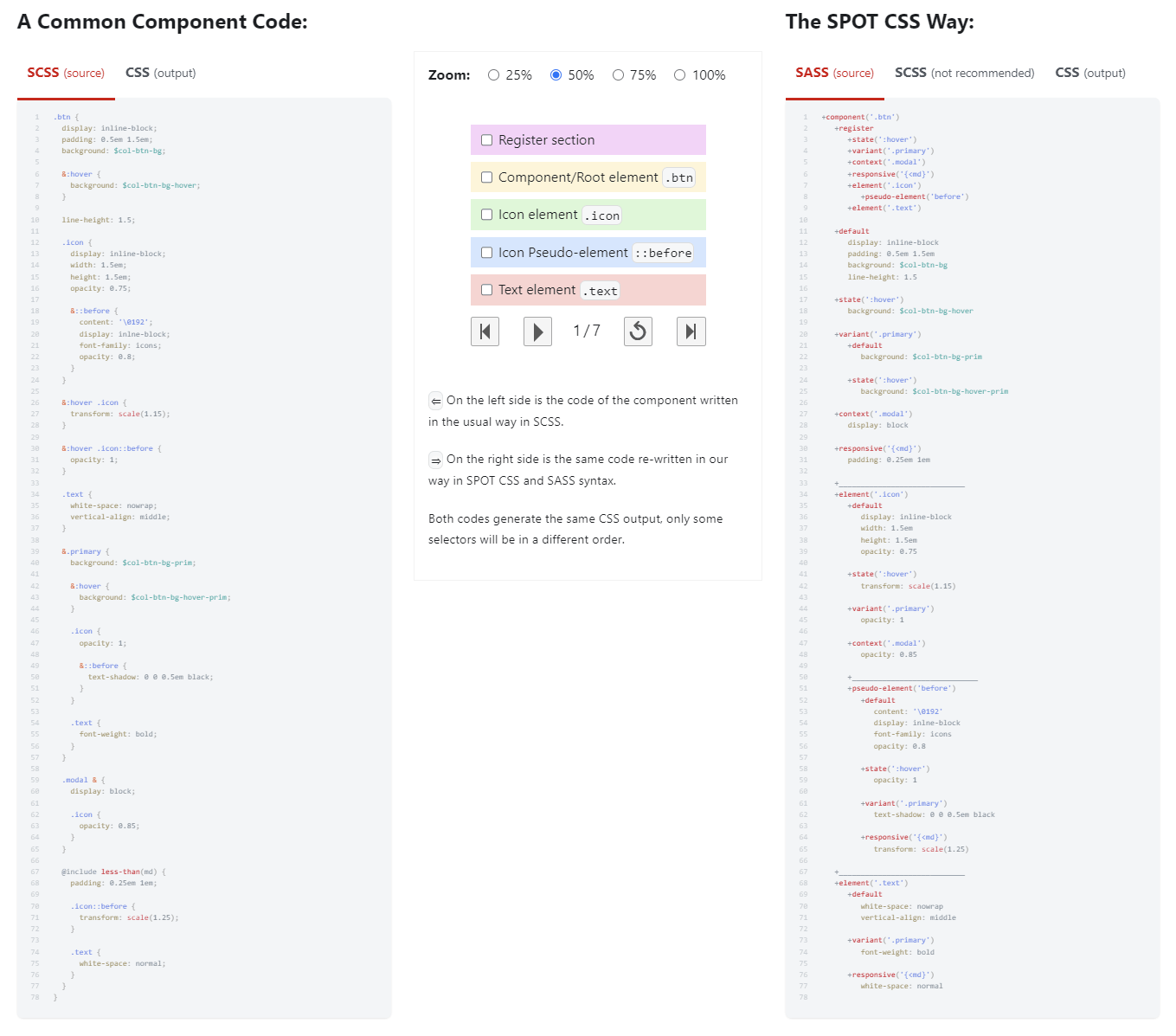Select 100% zoom radio button
Image resolution: width=1176 pixels, height=1036 pixels.
click(679, 75)
